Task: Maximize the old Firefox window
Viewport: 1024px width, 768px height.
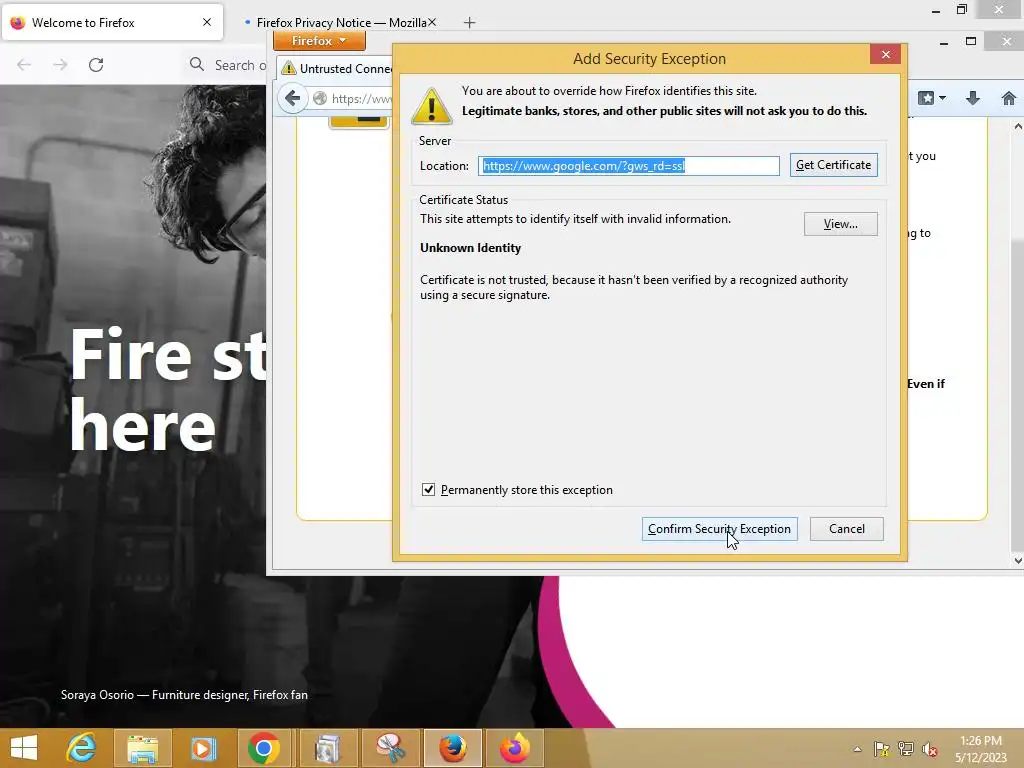Action: [x=971, y=42]
